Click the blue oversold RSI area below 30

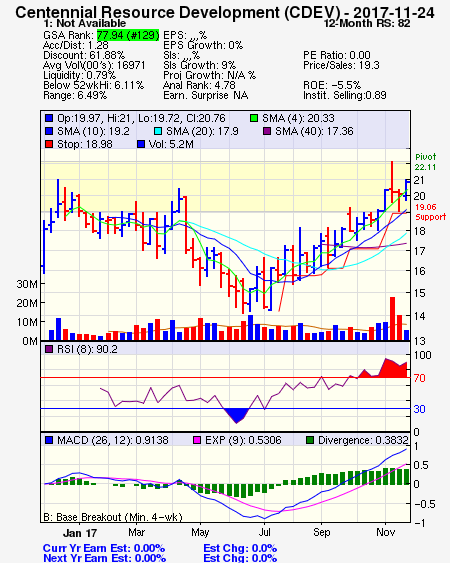click(236, 415)
